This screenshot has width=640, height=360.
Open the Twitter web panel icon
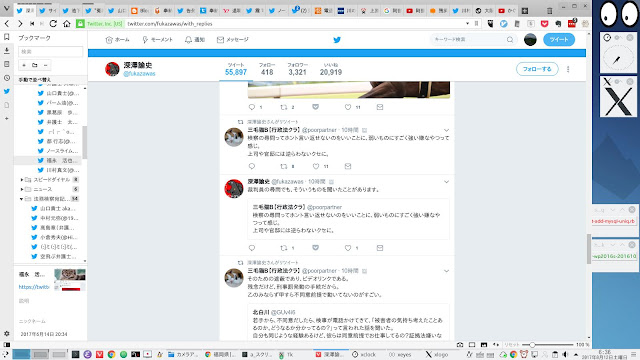7,91
